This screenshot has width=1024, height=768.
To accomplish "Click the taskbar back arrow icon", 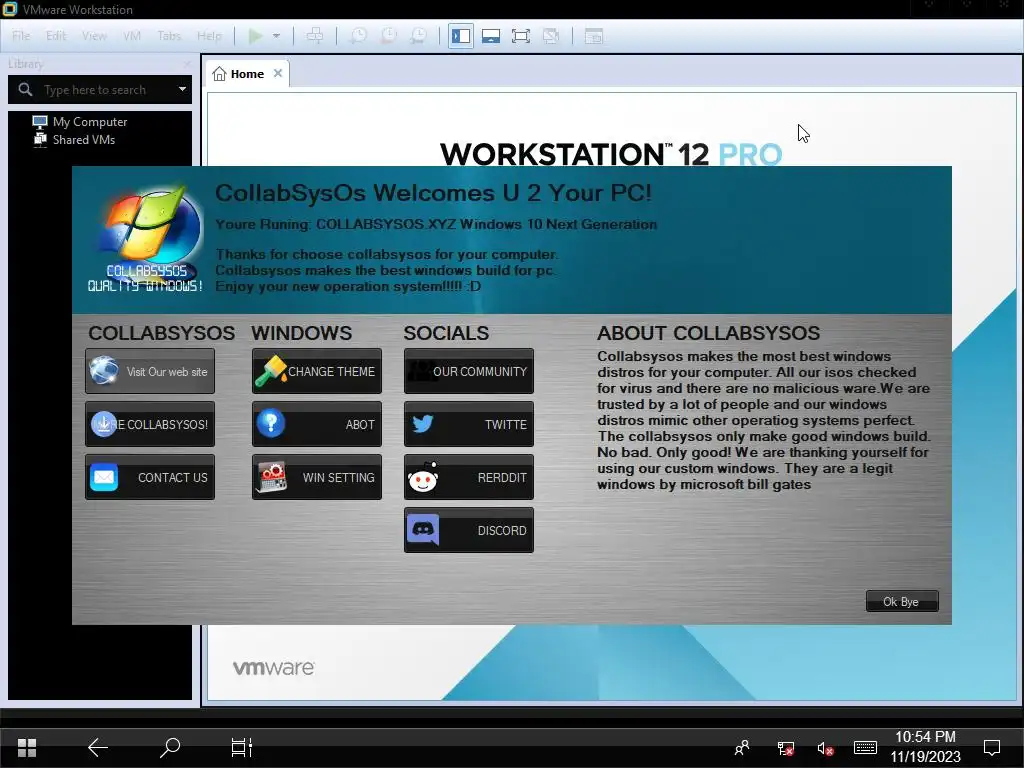I will [98, 747].
